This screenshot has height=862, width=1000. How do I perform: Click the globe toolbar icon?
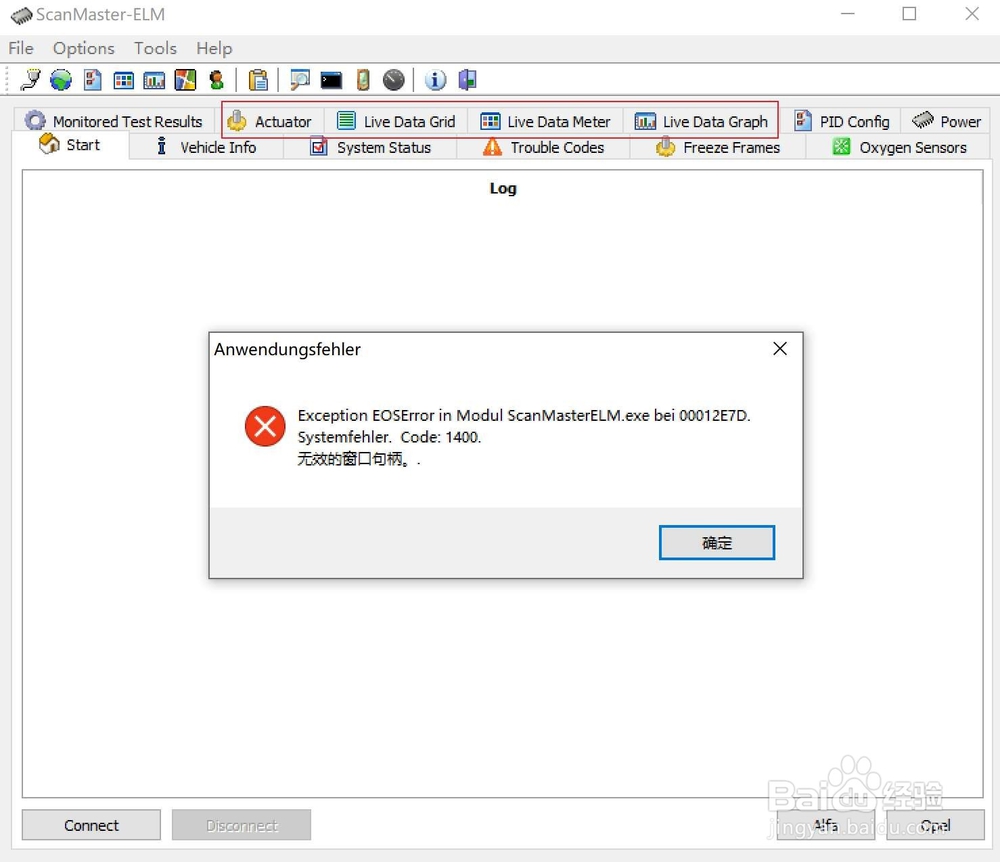click(x=61, y=80)
